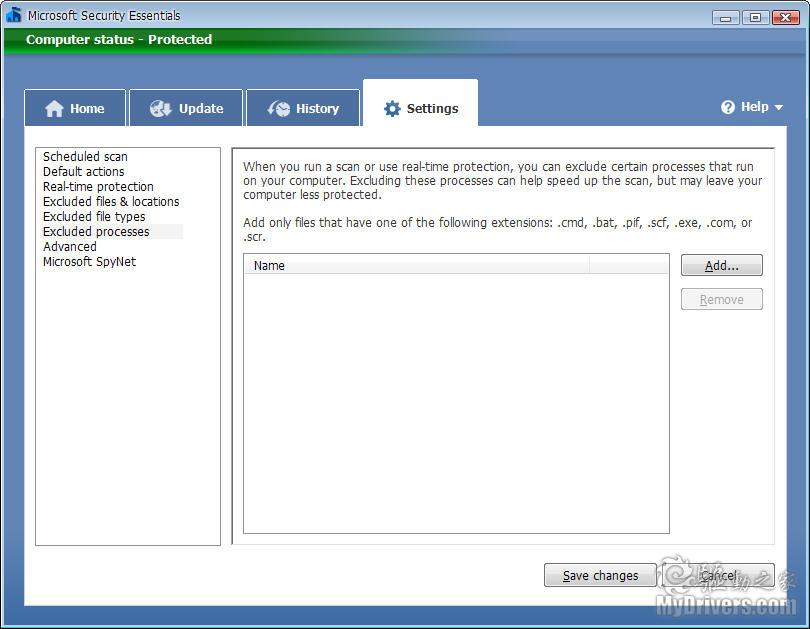Click the Settings tab gear icon

click(x=392, y=108)
